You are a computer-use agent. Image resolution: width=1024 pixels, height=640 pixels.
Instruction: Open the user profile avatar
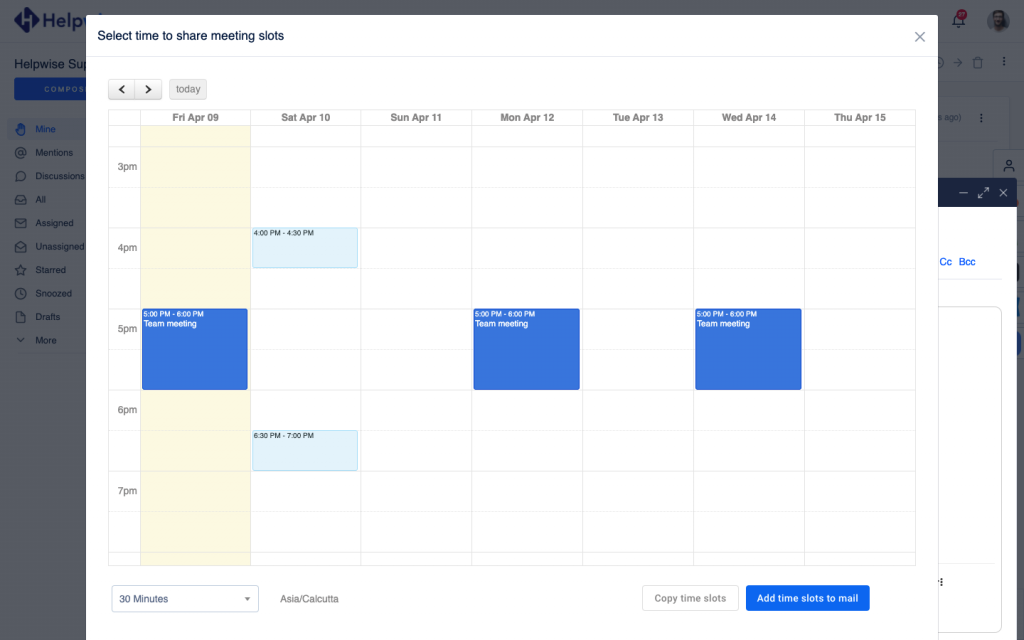[997, 20]
